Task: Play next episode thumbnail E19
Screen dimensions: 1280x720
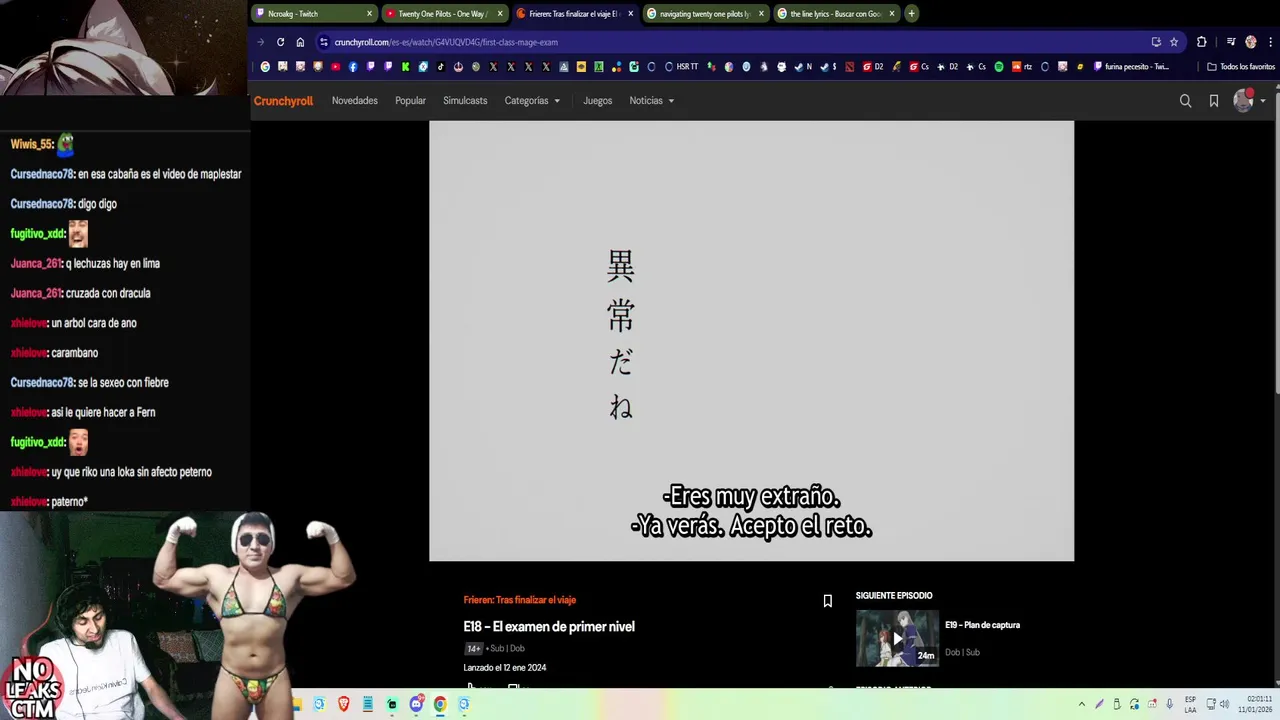Action: (897, 638)
